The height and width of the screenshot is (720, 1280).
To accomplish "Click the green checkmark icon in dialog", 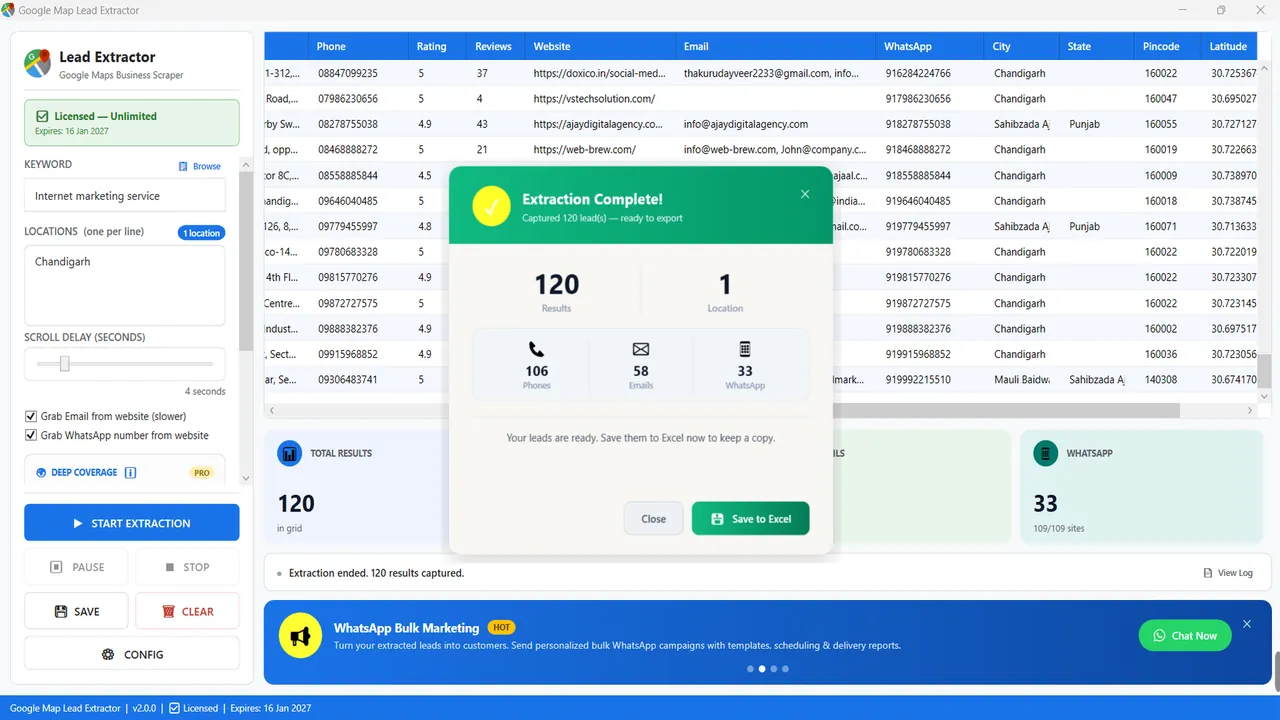I will point(491,207).
